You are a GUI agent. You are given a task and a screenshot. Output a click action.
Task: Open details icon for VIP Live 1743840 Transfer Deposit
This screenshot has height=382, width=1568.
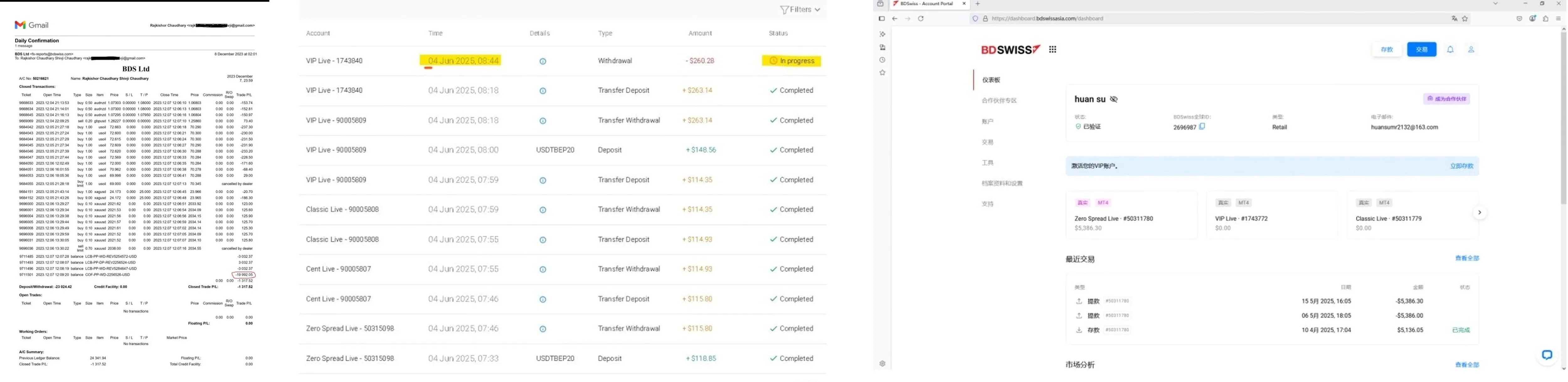tap(542, 91)
